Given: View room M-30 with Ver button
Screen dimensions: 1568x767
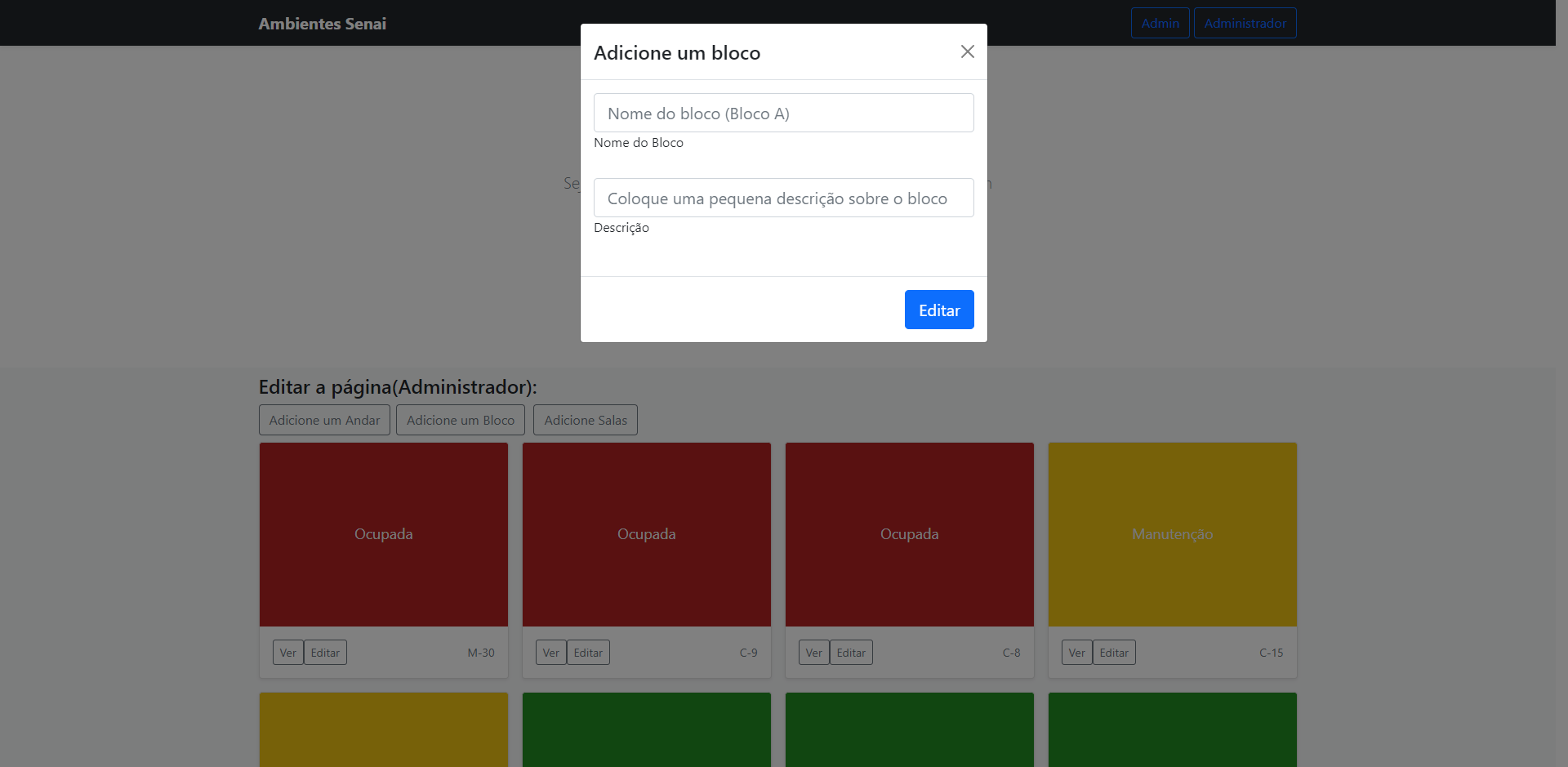Looking at the screenshot, I should click(287, 653).
